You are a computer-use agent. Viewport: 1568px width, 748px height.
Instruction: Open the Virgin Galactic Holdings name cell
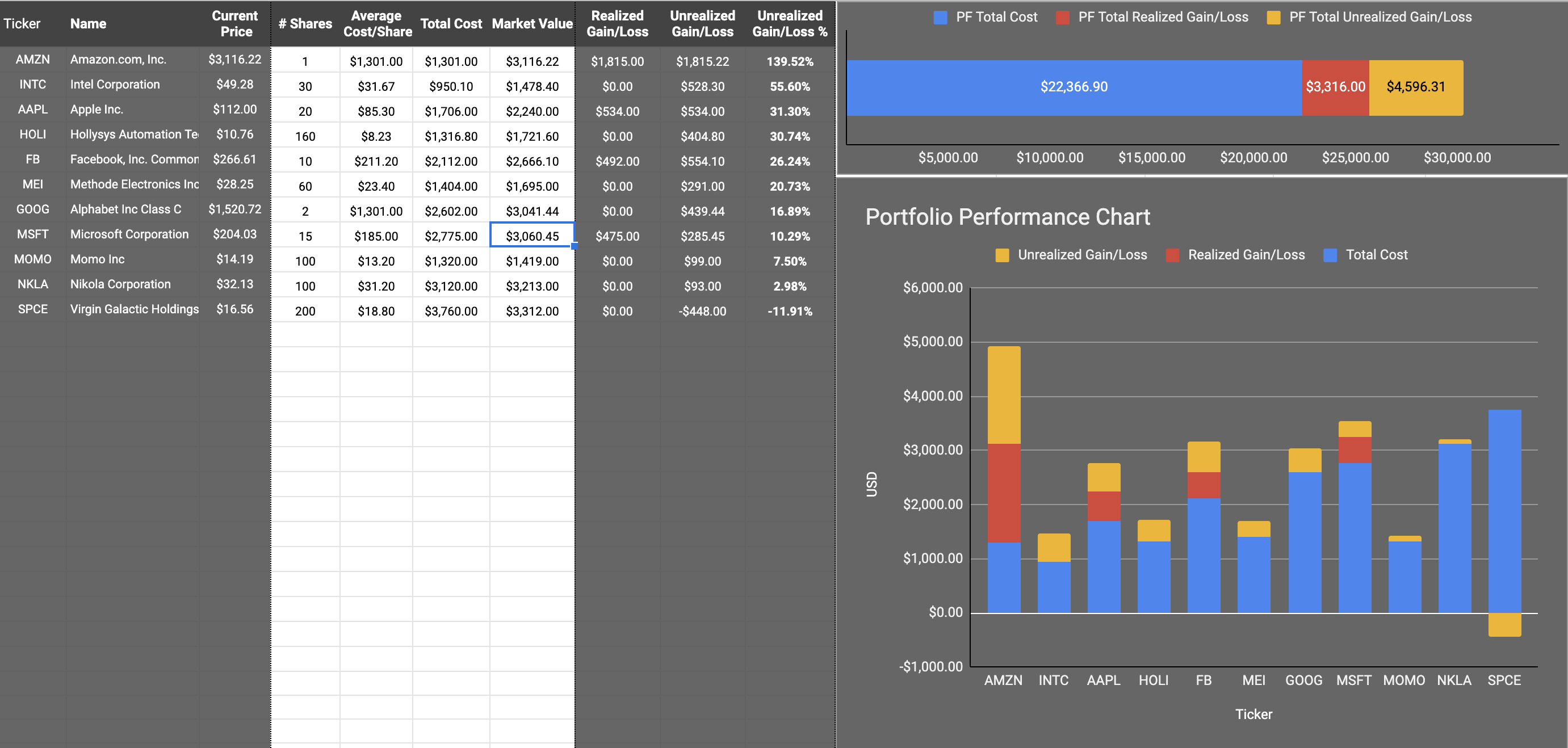[133, 309]
